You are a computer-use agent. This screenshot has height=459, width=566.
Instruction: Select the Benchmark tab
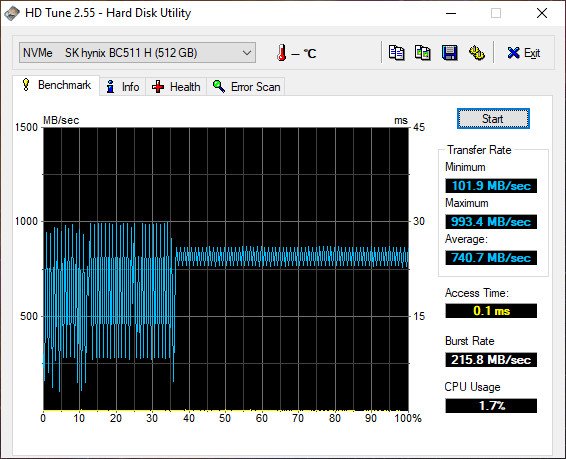click(56, 86)
